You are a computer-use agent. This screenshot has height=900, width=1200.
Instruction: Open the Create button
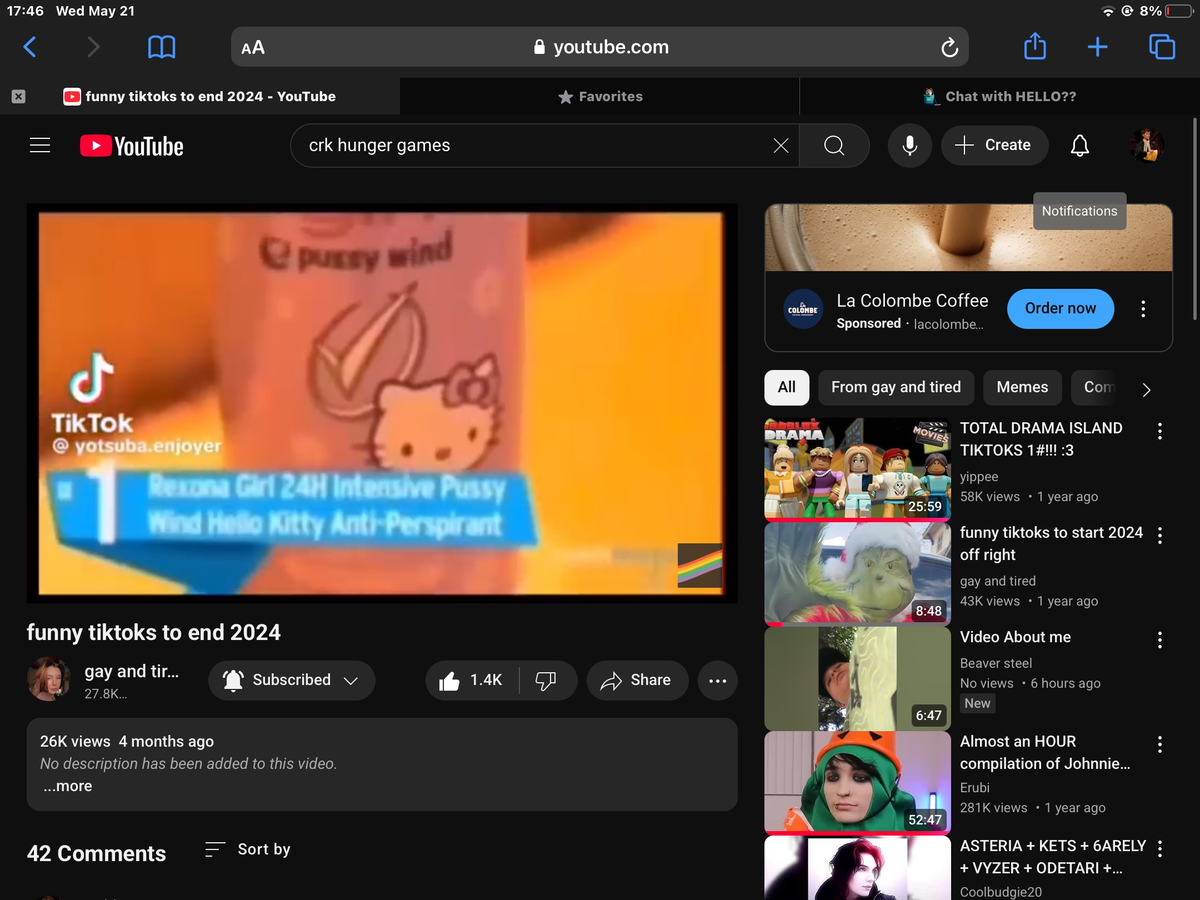(x=994, y=145)
